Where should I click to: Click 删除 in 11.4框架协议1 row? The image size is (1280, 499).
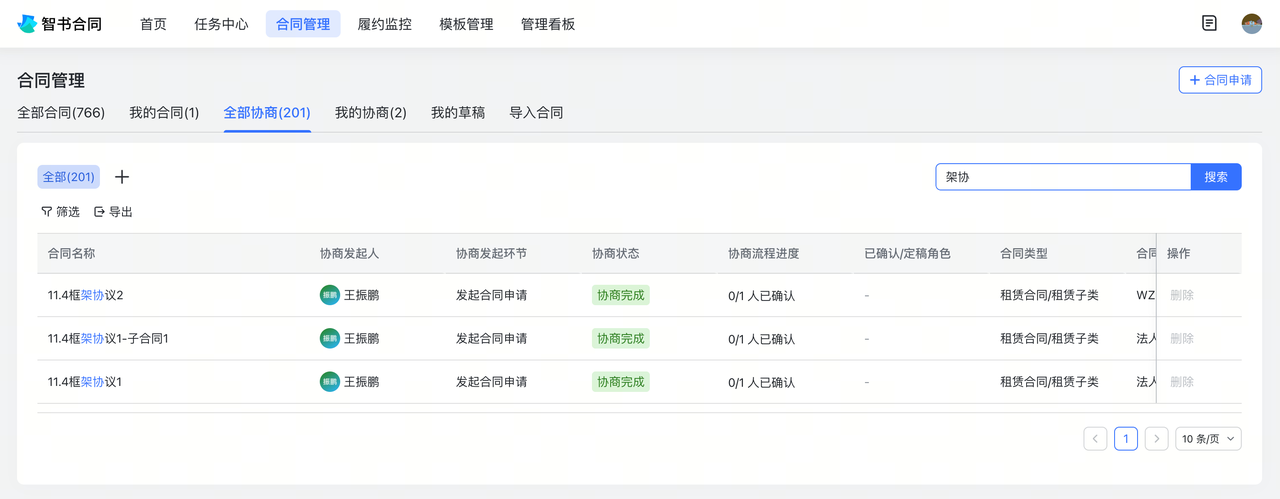point(1182,381)
